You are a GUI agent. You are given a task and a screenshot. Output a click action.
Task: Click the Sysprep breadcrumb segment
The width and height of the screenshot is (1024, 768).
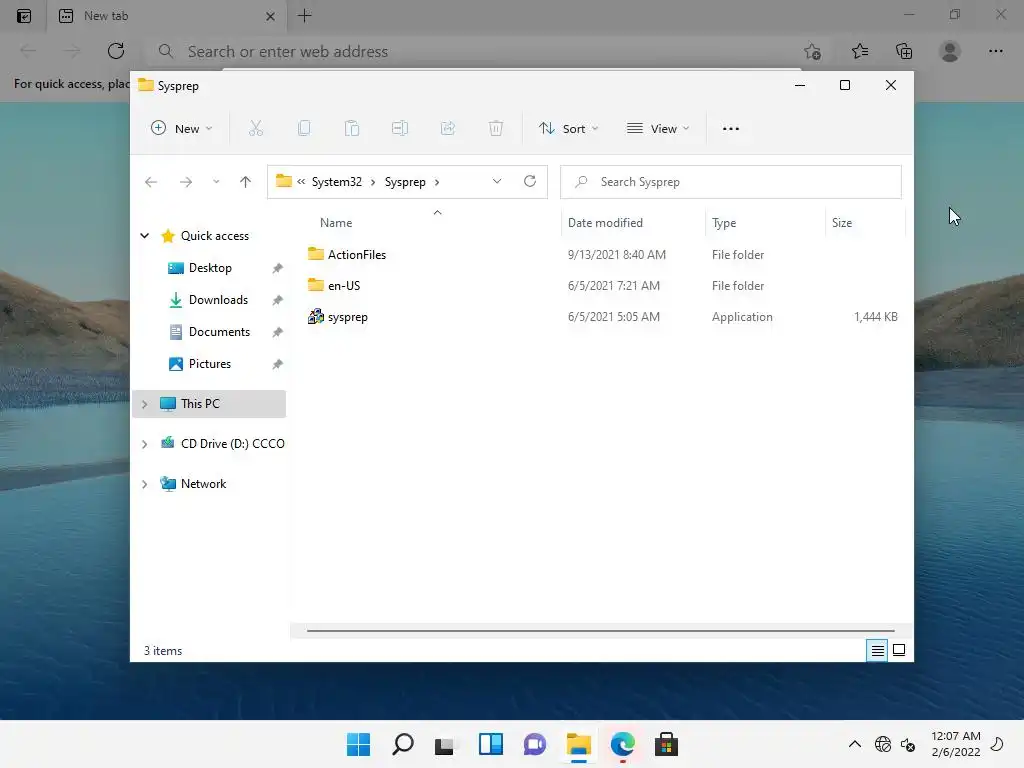(x=405, y=182)
